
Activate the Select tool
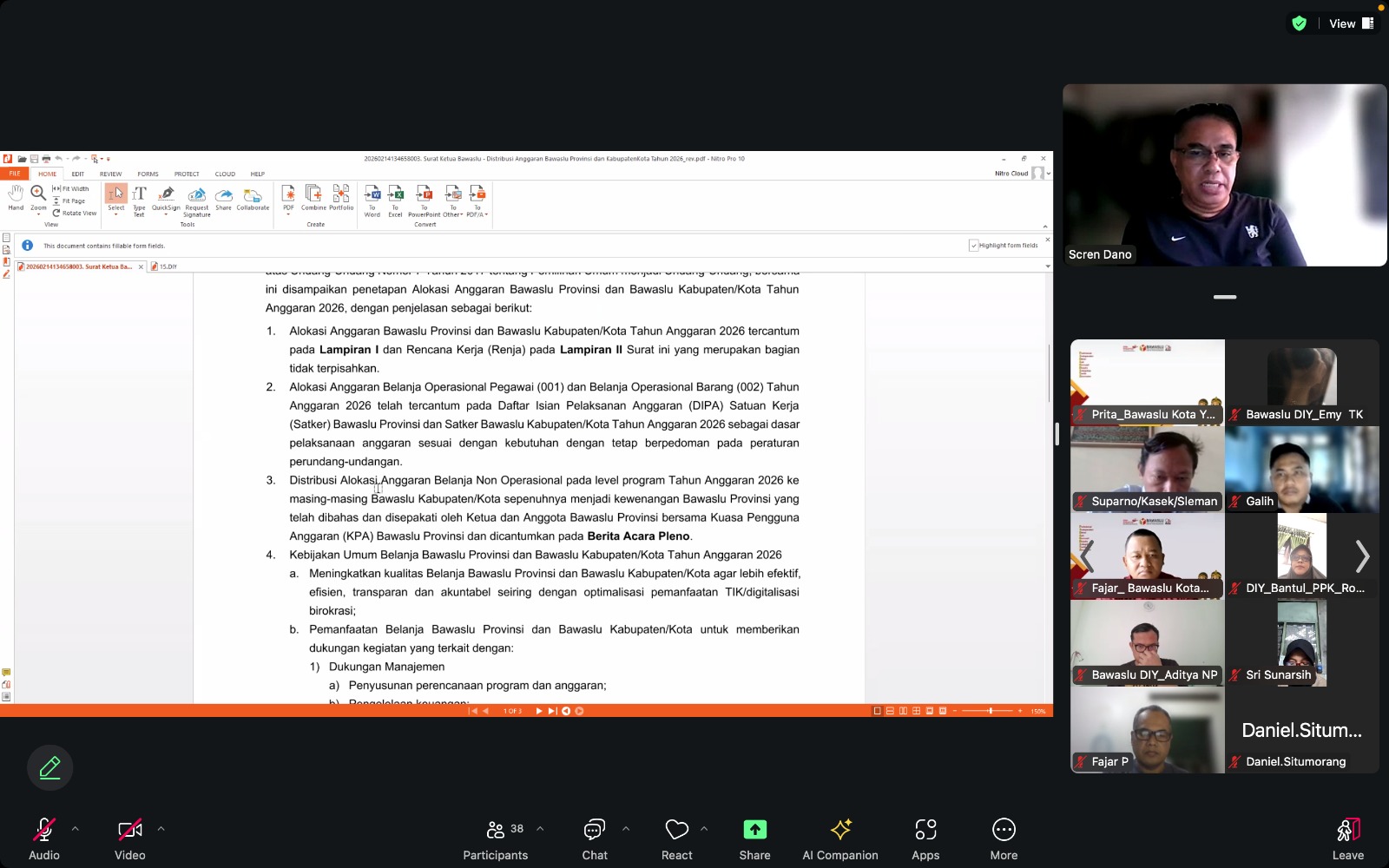116,198
